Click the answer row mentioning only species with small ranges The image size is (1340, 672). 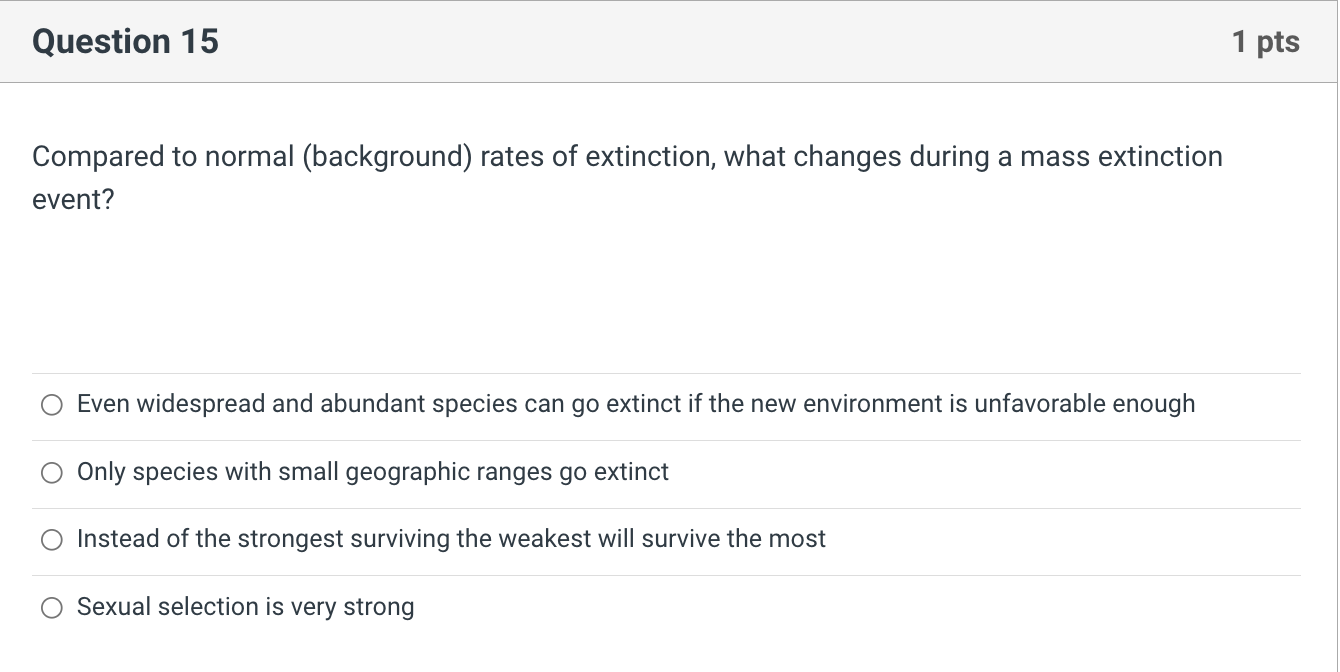coord(372,472)
